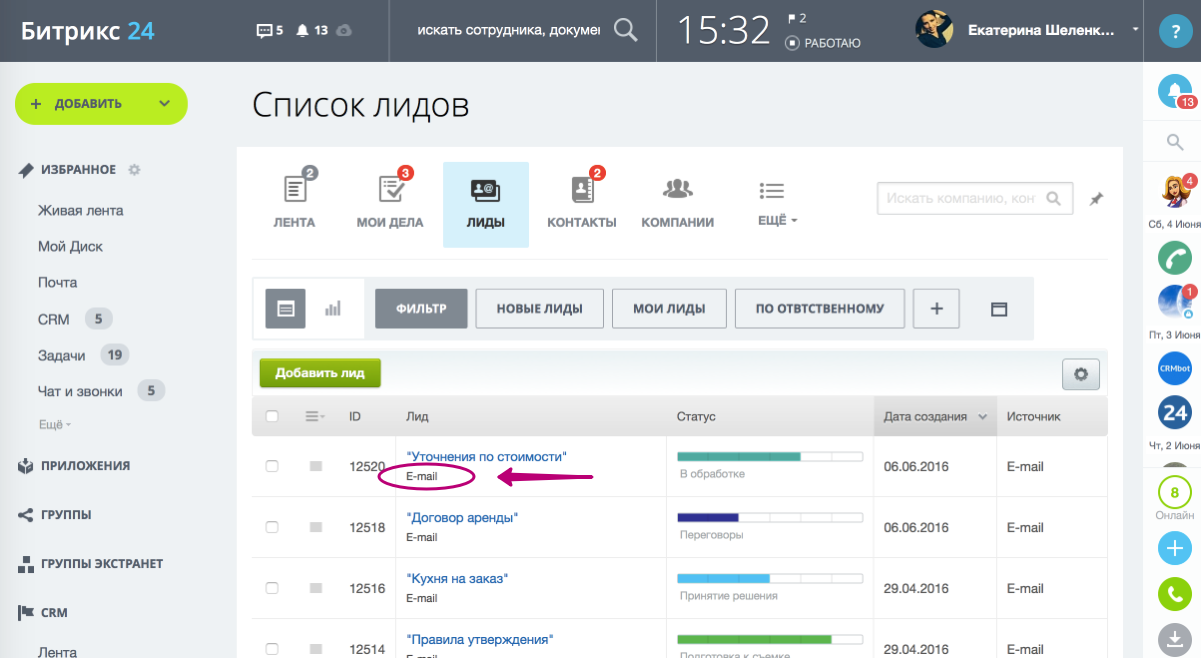The image size is (1201, 658).
Task: Open the 15:32 clock widget
Action: coord(725,31)
